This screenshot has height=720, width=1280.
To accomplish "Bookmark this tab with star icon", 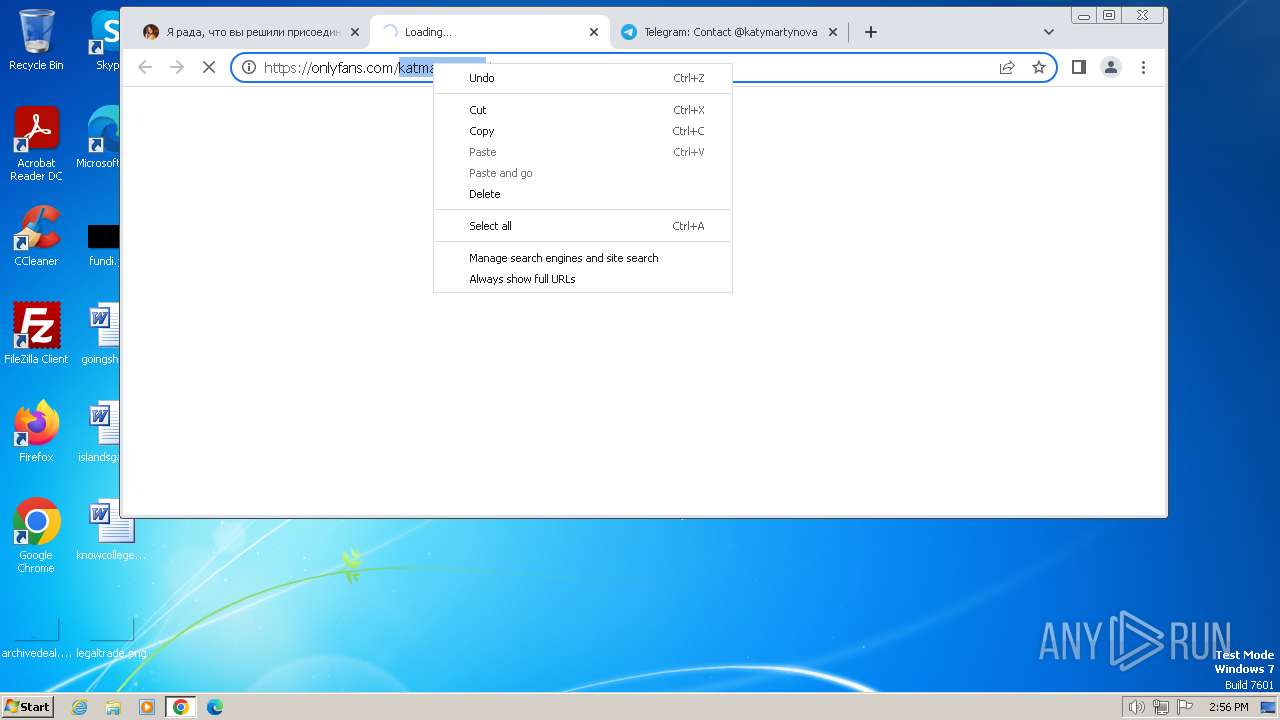I will 1039,67.
